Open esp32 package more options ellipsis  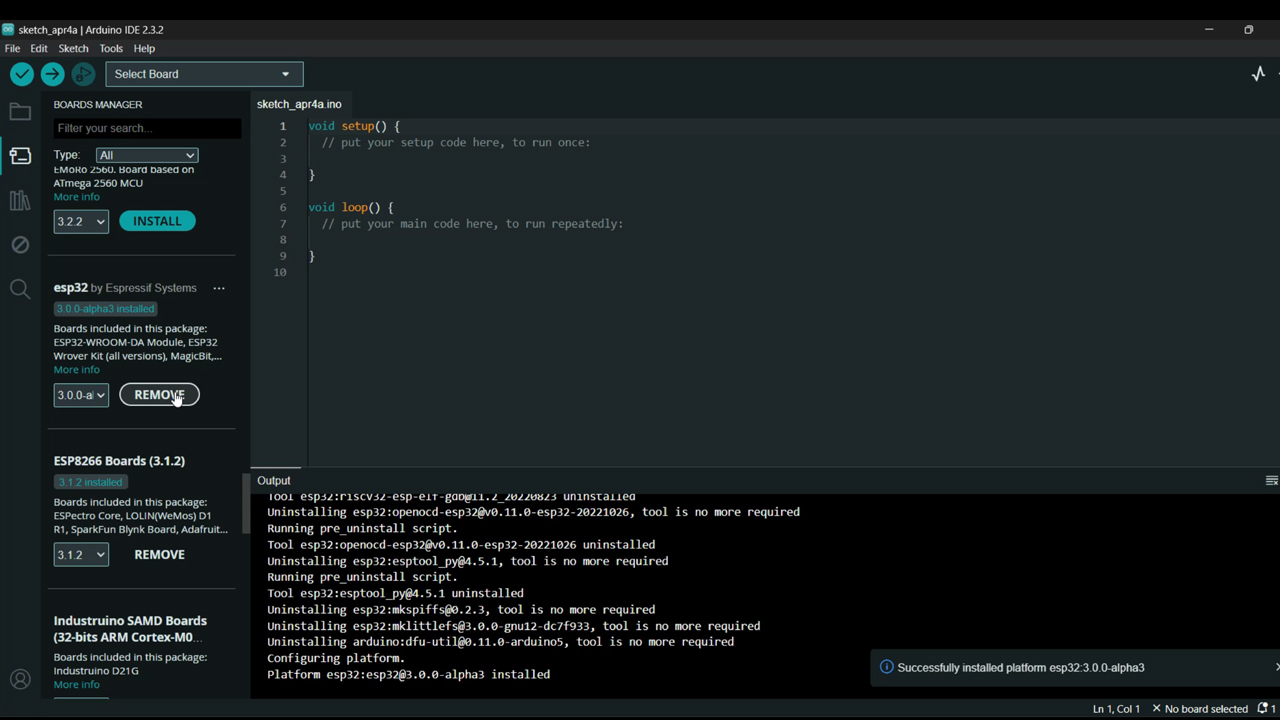219,288
